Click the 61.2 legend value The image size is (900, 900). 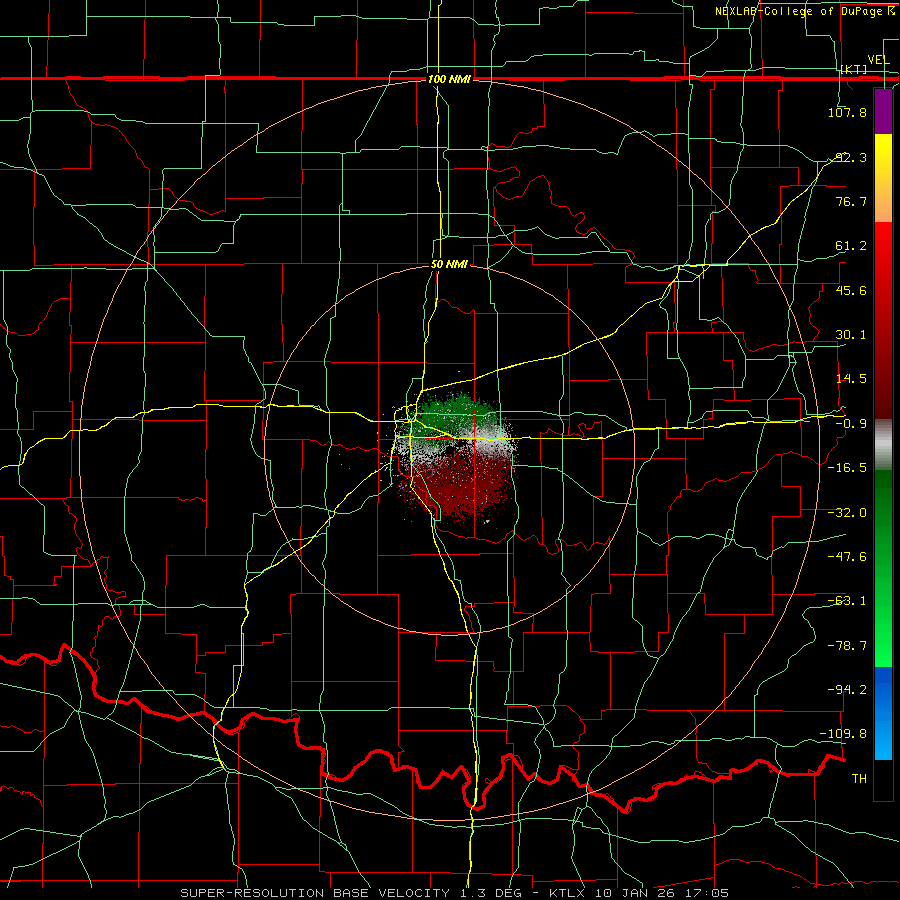click(851, 246)
